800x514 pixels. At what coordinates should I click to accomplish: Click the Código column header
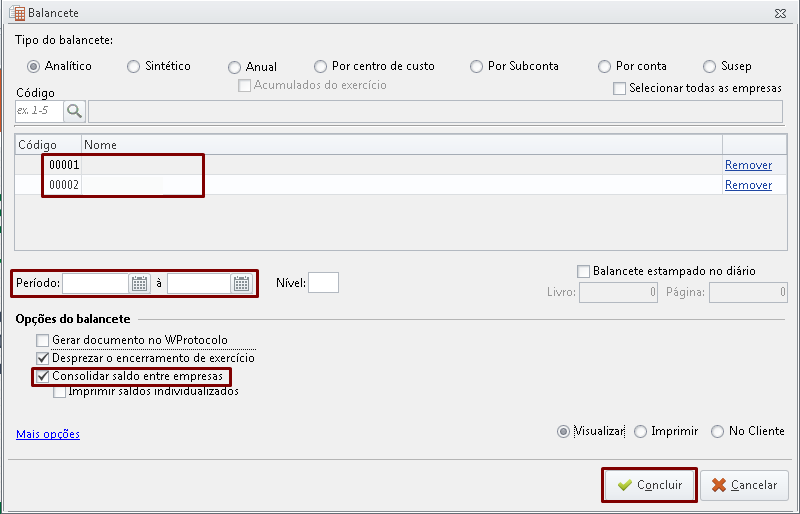[x=48, y=145]
